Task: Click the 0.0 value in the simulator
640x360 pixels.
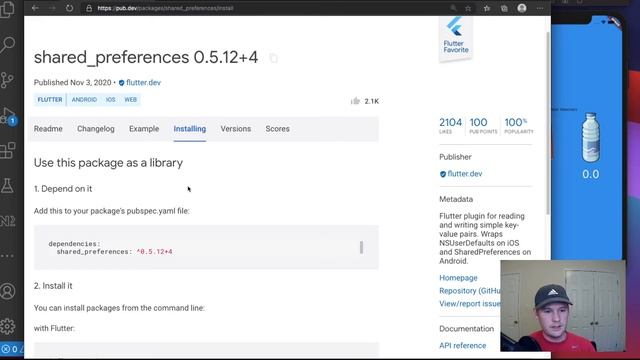Action: pos(591,174)
